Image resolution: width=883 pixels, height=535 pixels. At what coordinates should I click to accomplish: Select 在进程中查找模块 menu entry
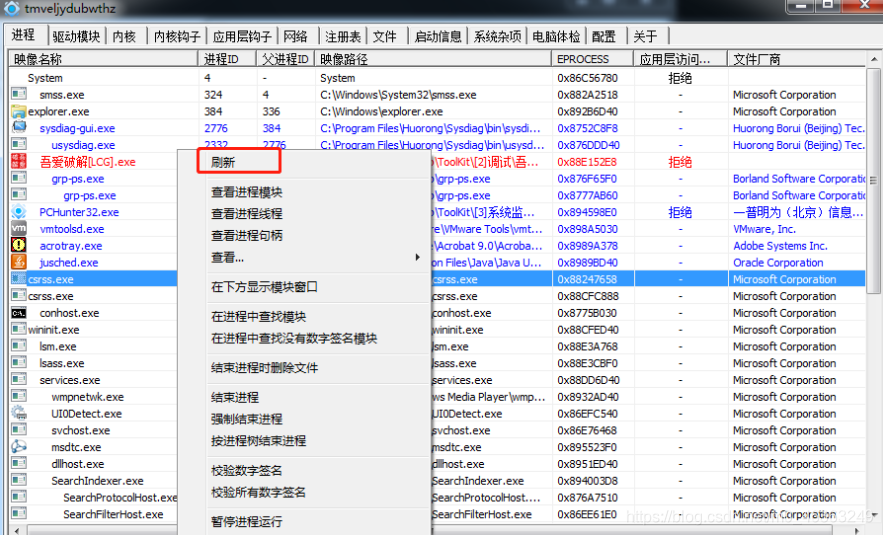pos(258,316)
